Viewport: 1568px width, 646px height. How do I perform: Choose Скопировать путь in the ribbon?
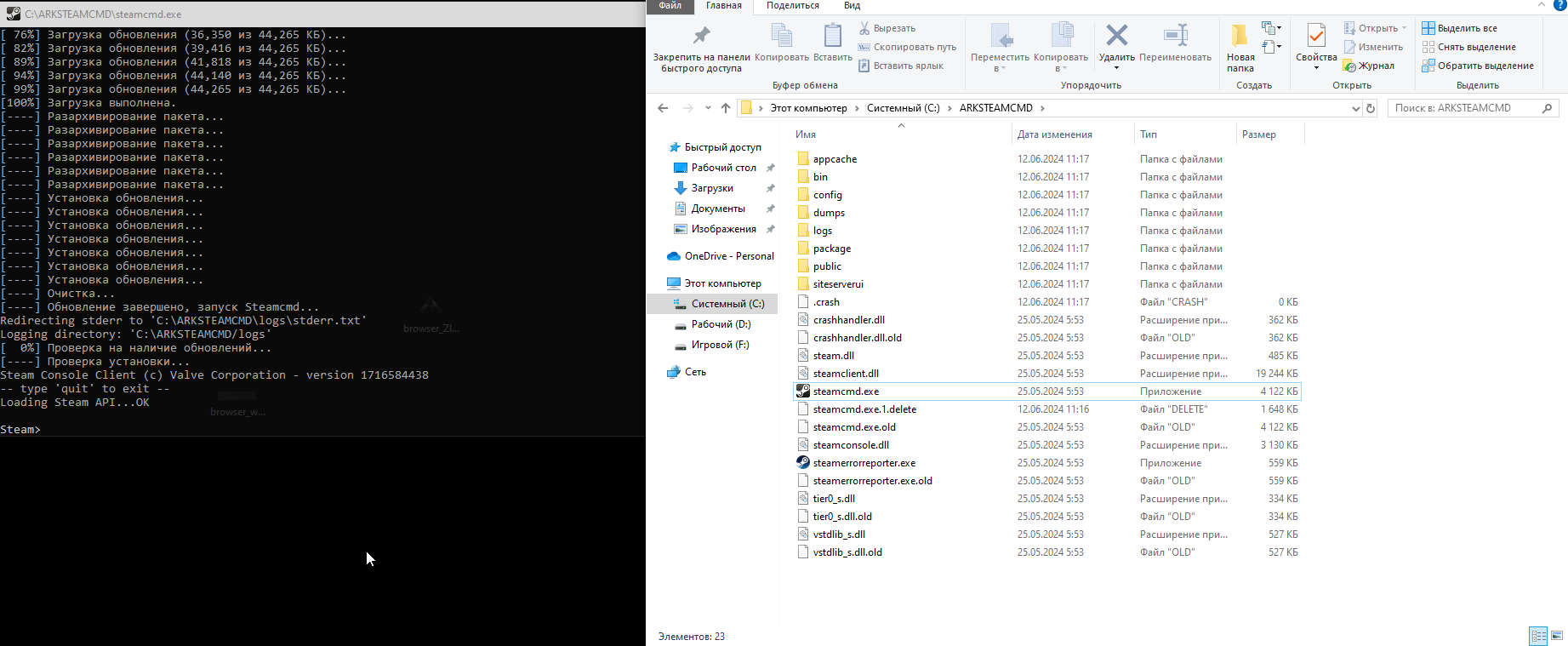click(x=907, y=47)
